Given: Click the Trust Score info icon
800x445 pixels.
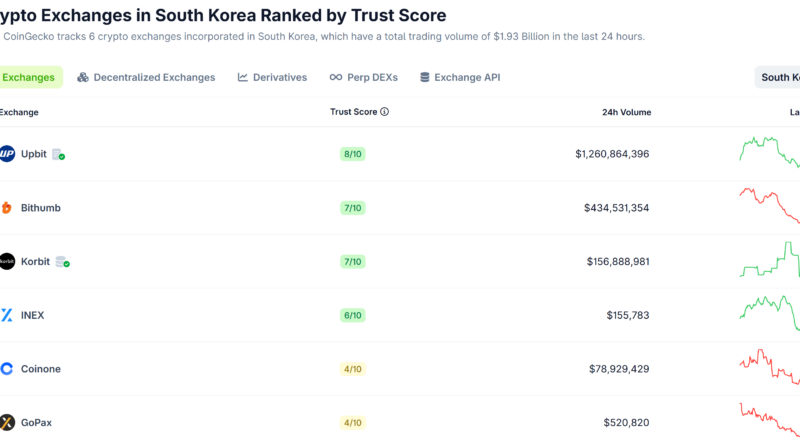Looking at the screenshot, I should [x=385, y=112].
